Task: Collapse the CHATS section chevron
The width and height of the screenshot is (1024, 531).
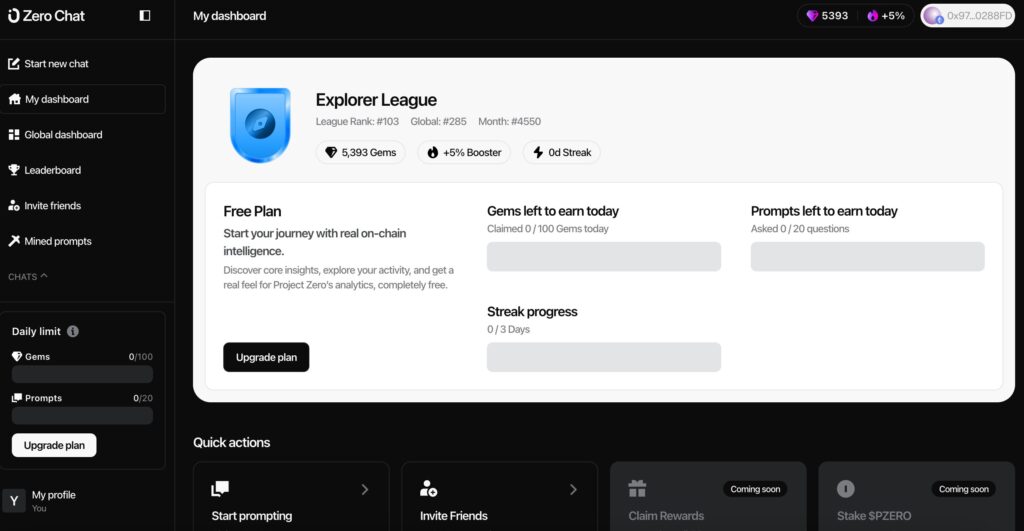Action: (44, 276)
